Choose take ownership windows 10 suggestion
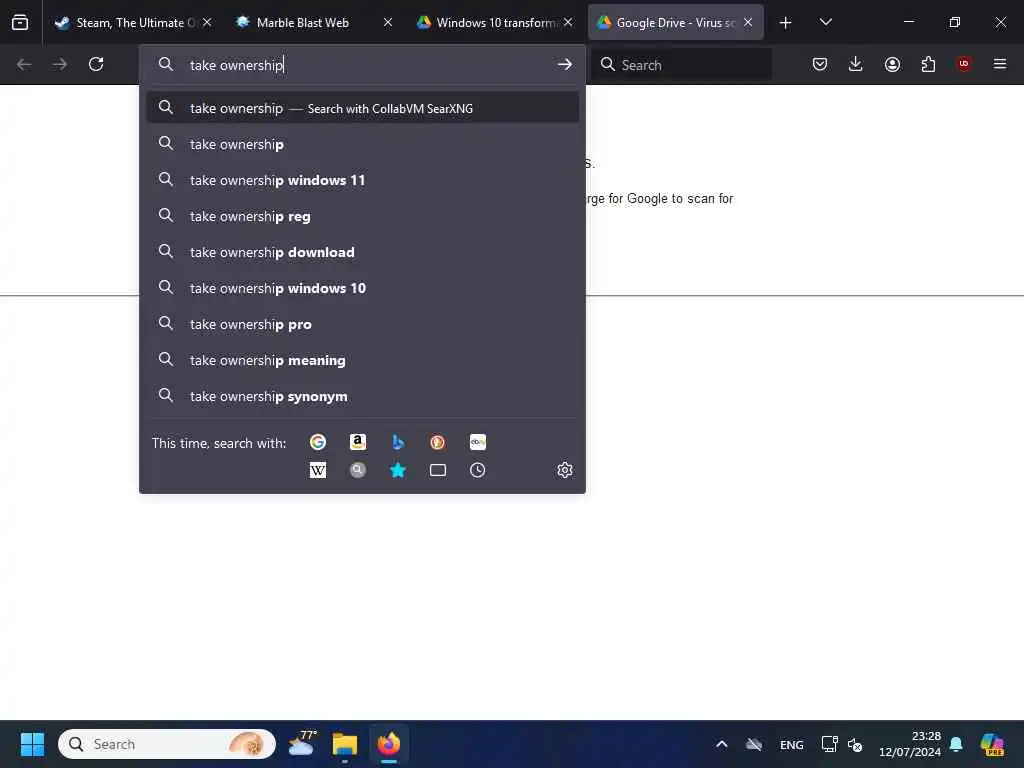 click(362, 287)
